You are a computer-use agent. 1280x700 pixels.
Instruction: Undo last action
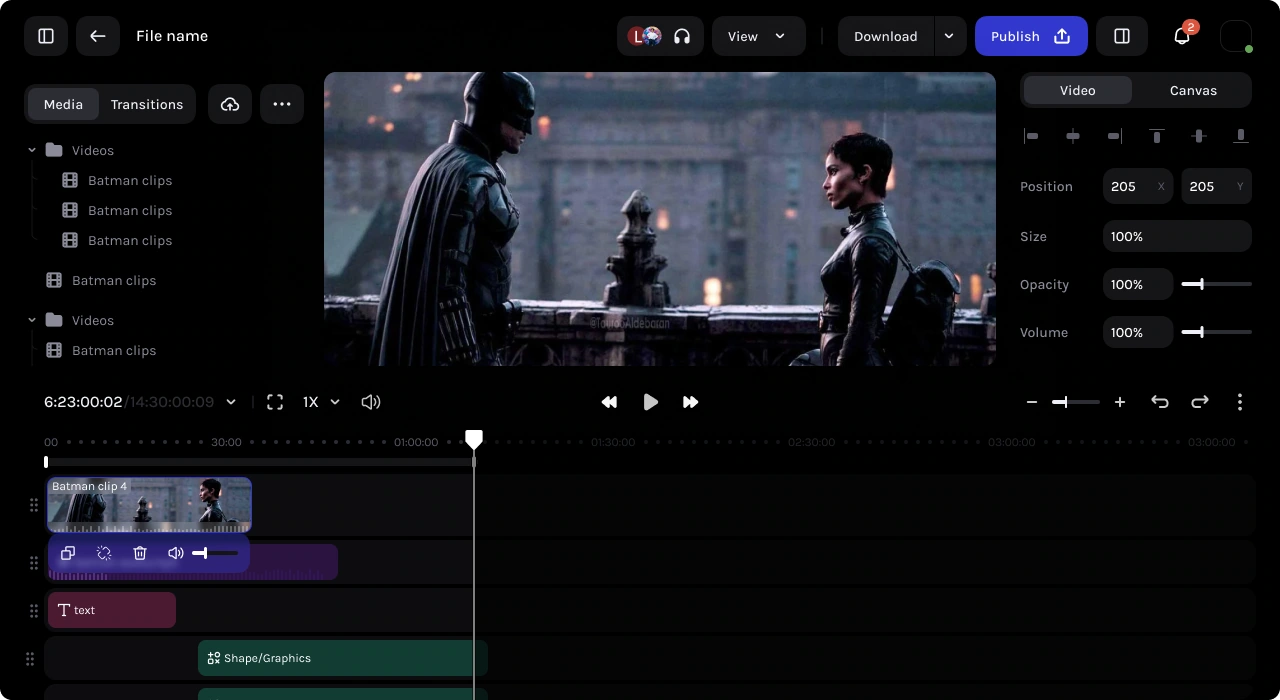click(1160, 402)
